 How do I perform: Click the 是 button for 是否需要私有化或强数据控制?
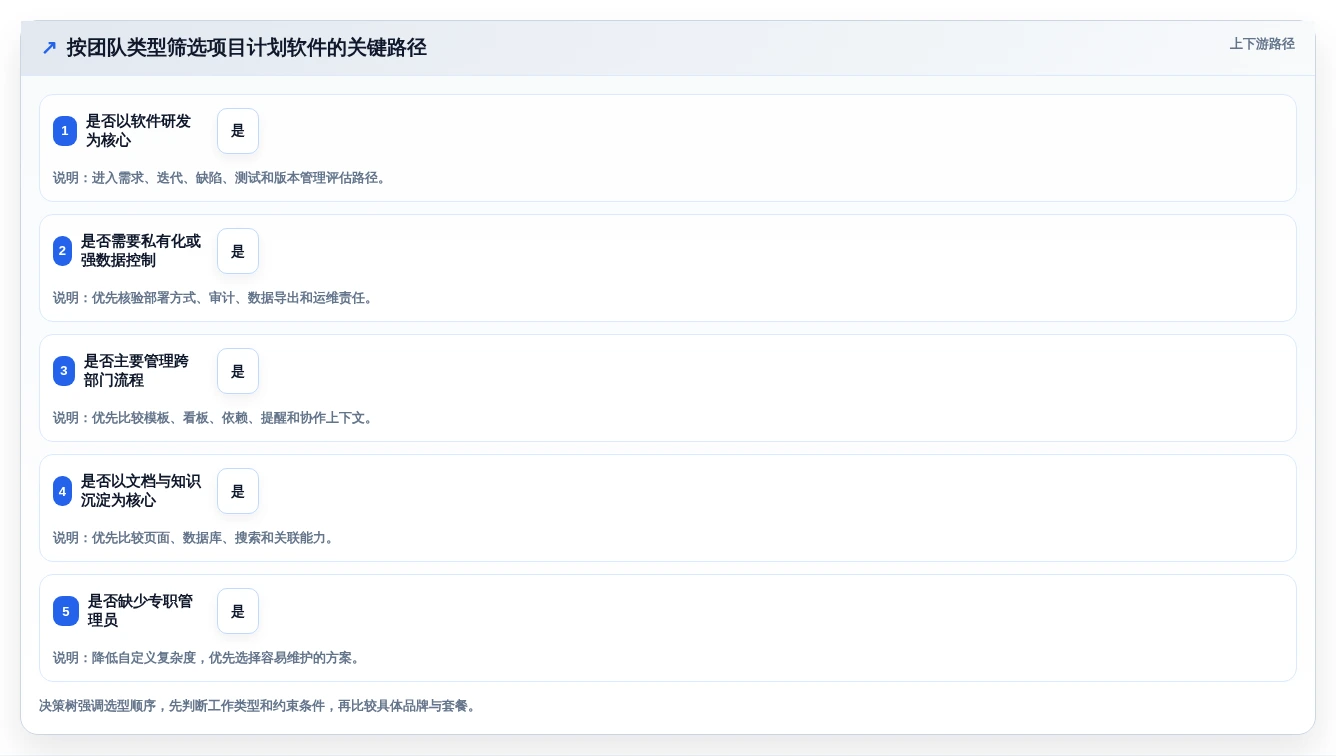click(x=238, y=251)
